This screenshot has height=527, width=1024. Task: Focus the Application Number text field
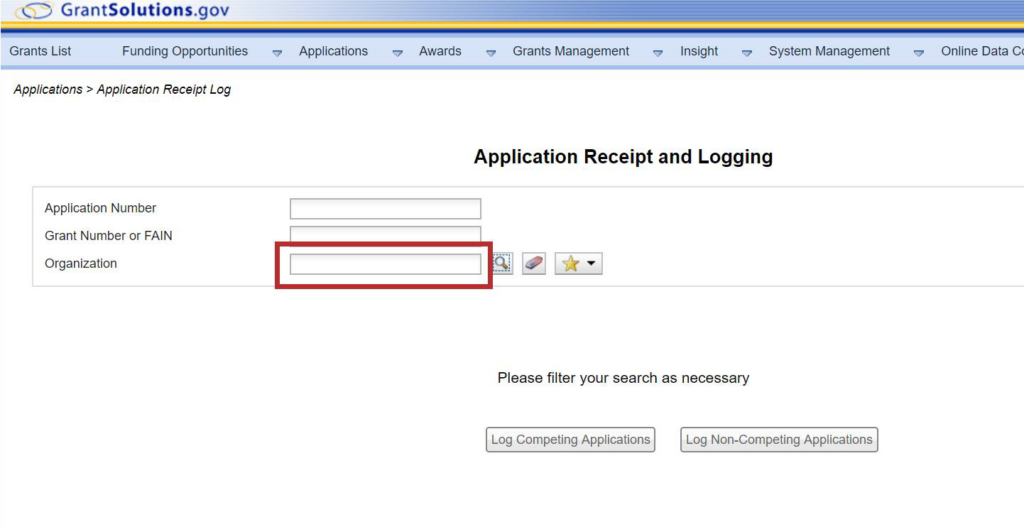coord(385,209)
